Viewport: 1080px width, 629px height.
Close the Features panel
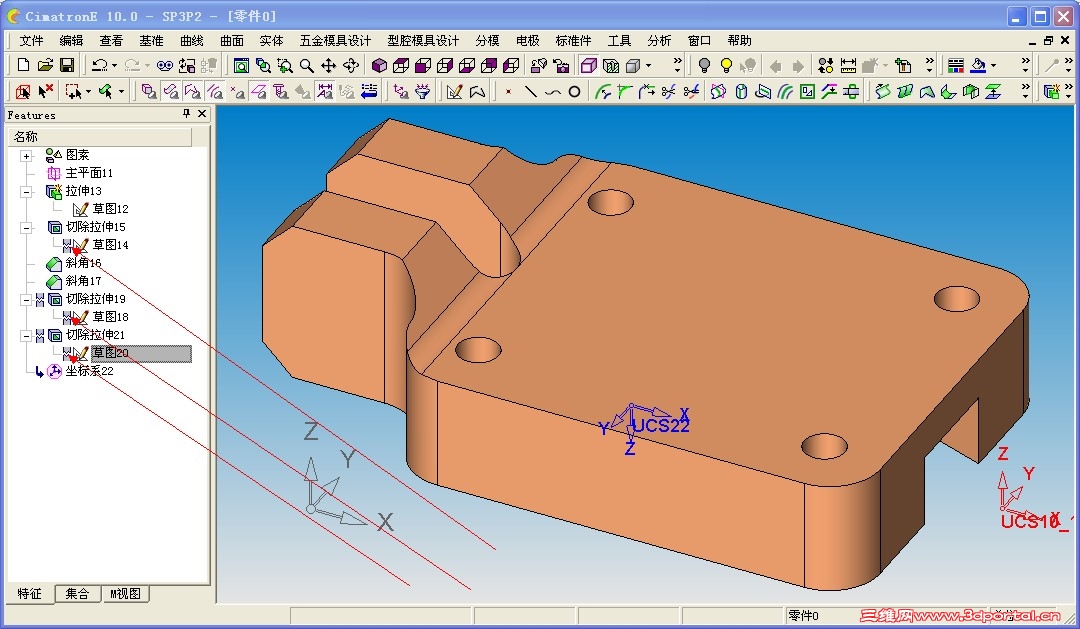pyautogui.click(x=202, y=114)
